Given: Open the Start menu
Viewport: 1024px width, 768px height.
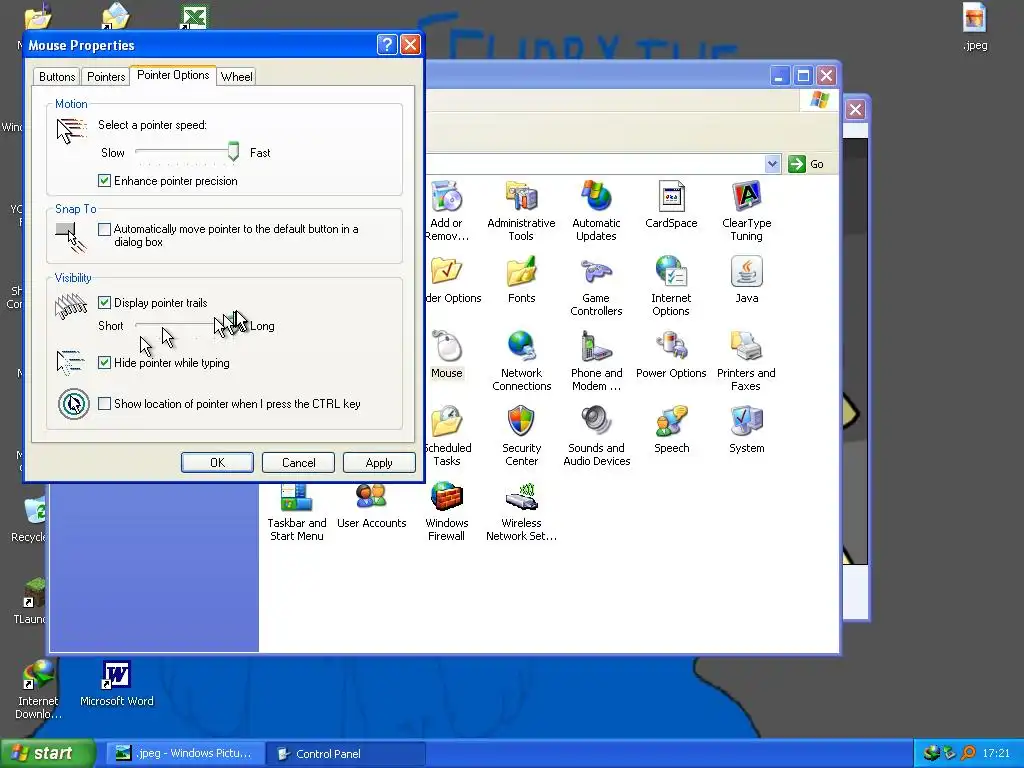Looking at the screenshot, I should tap(47, 753).
